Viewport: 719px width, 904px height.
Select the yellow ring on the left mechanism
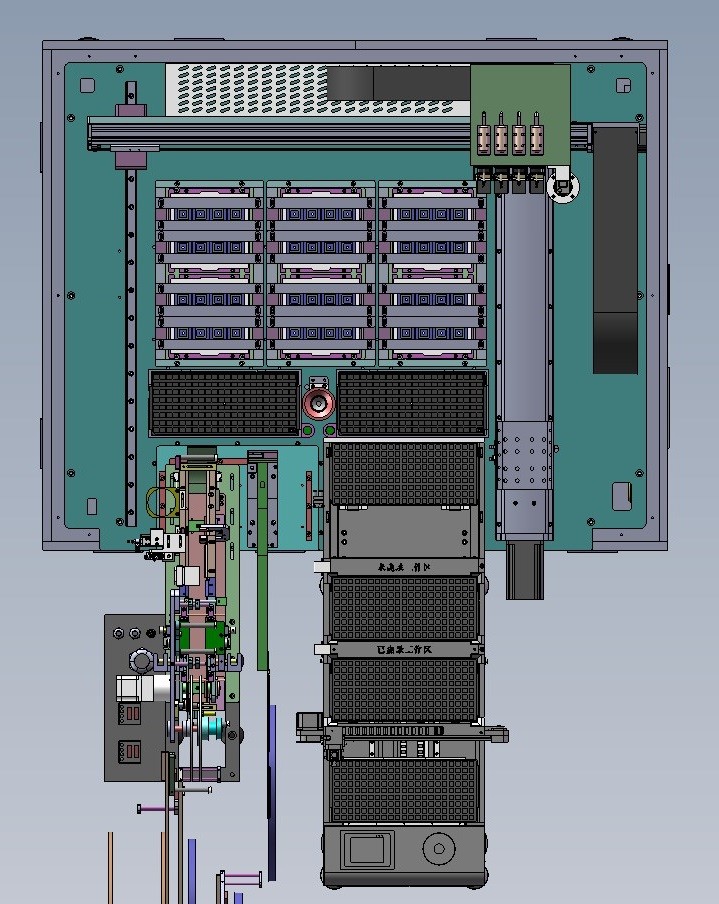[x=163, y=501]
